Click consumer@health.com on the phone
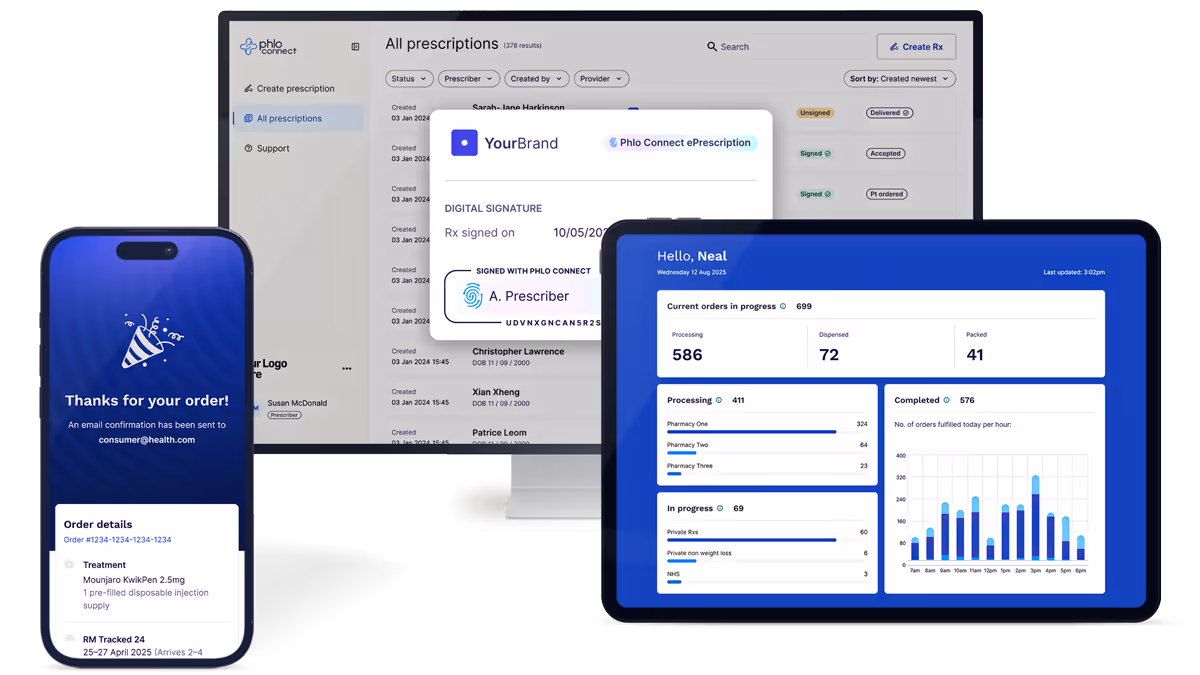The image size is (1200, 675). pos(147,440)
